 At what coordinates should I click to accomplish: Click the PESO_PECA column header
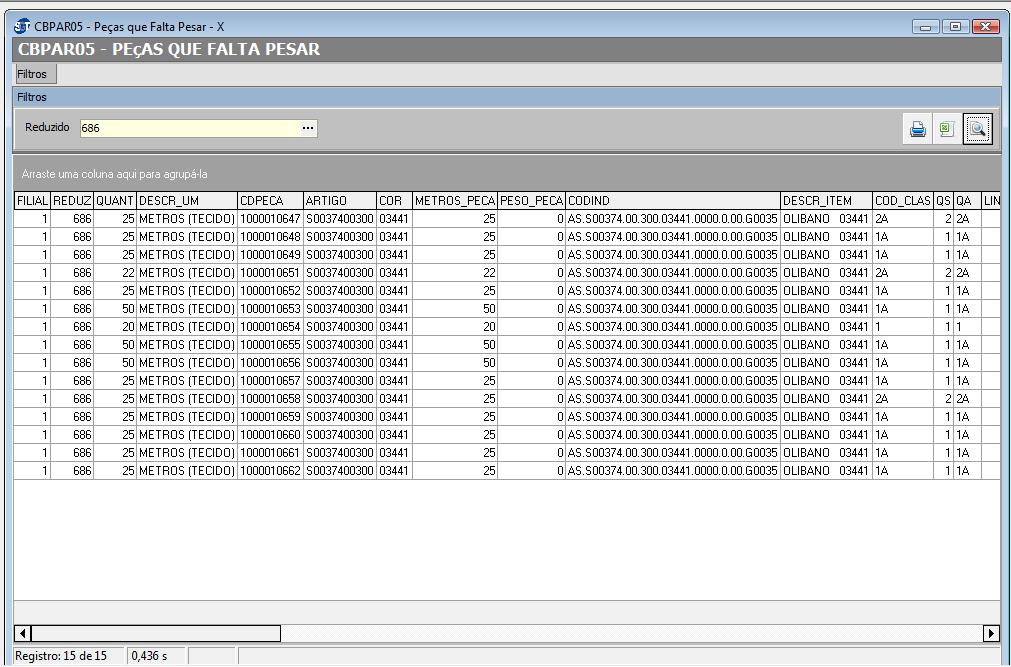point(531,201)
